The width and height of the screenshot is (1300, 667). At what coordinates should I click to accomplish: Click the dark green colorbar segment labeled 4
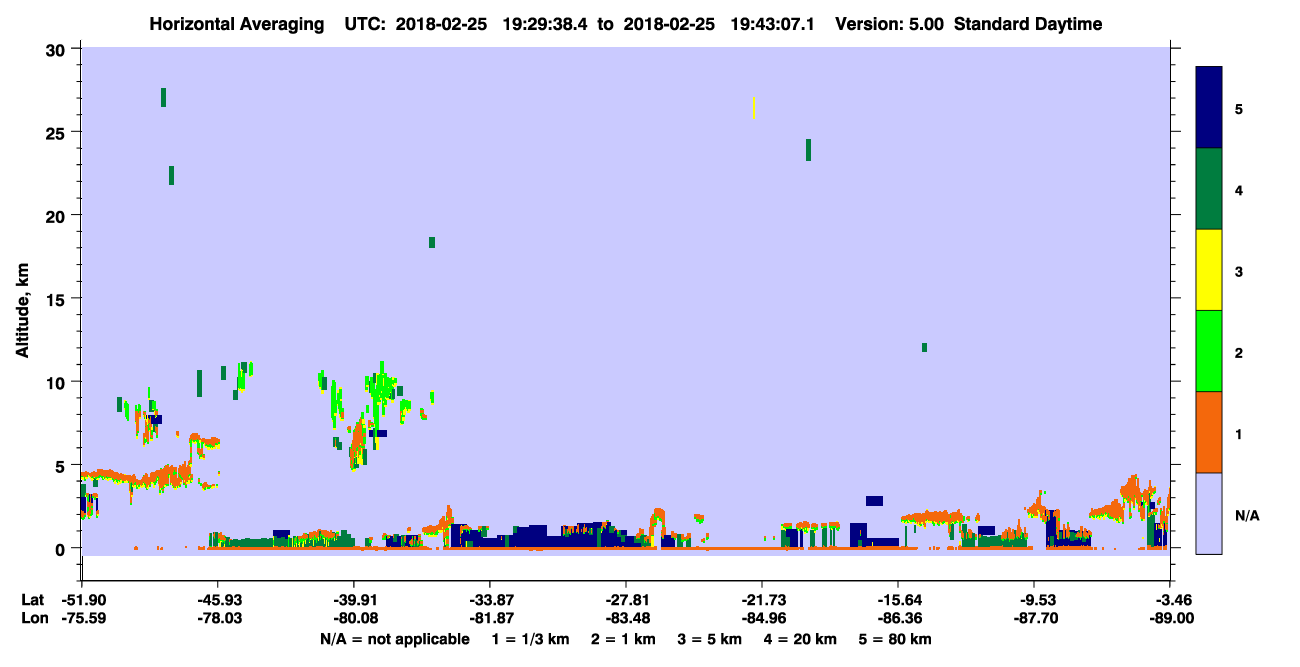coord(1209,189)
